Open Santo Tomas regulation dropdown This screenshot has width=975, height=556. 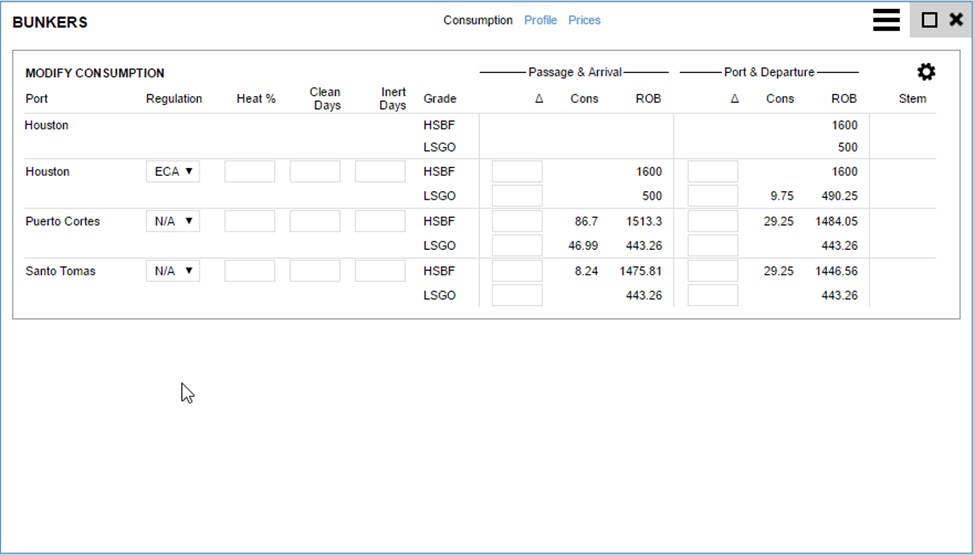click(x=173, y=271)
